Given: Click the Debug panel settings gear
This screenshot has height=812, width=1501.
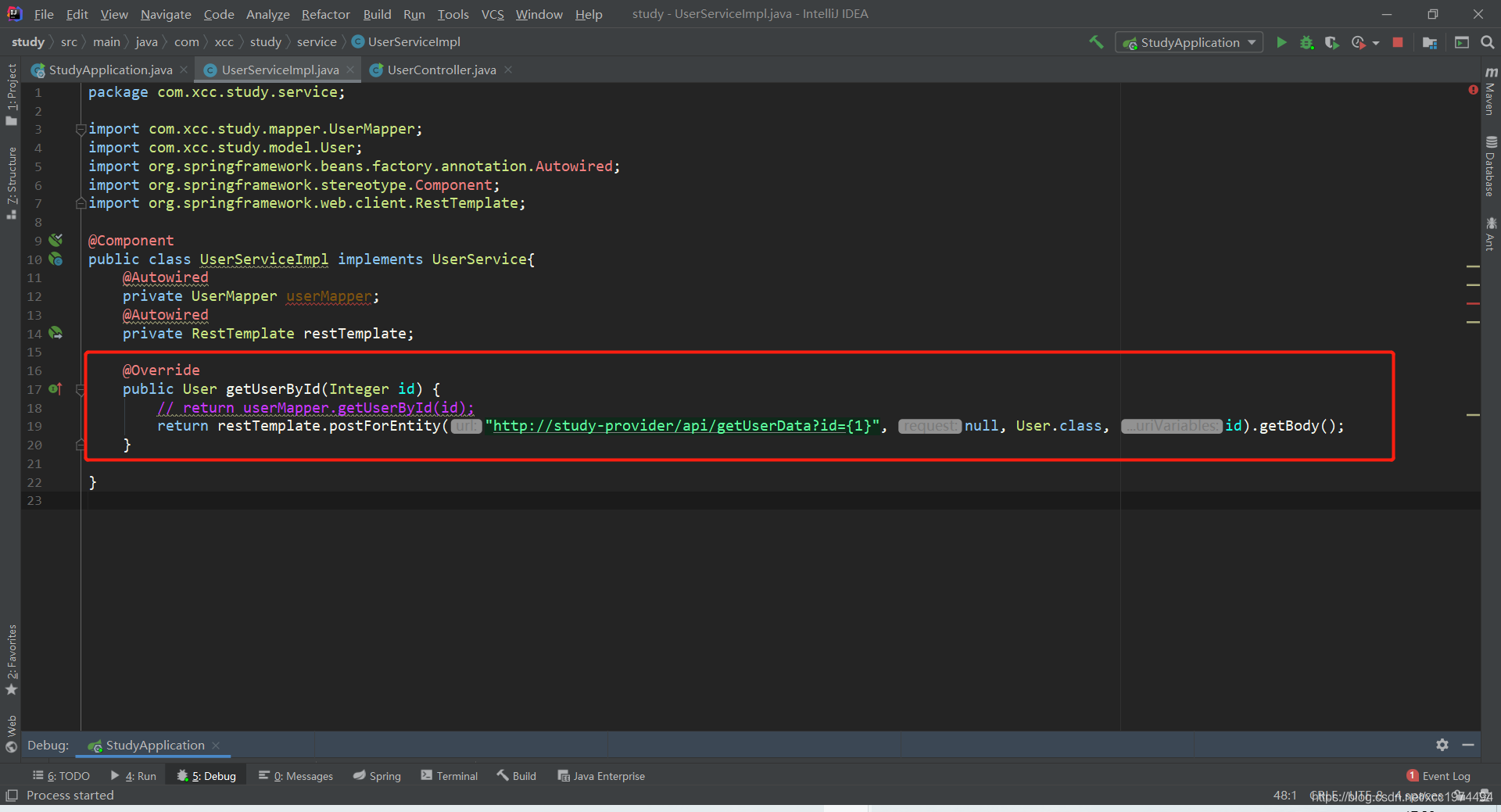Looking at the screenshot, I should coord(1442,745).
